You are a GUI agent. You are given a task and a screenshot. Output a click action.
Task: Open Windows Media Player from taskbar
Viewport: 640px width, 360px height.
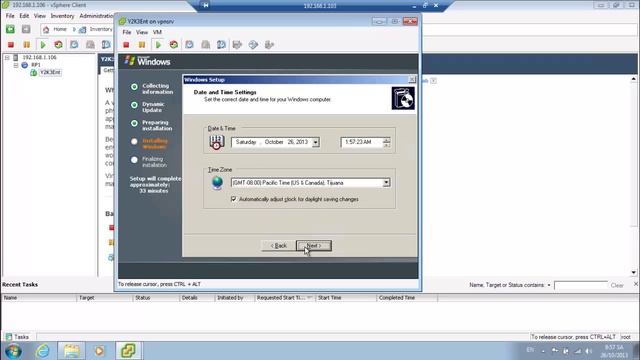tap(99, 351)
